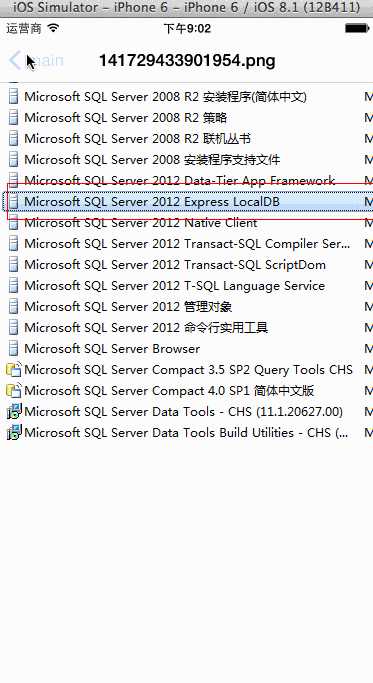Select the Wi-Fi status icon
The image size is (373, 683).
tap(53, 28)
